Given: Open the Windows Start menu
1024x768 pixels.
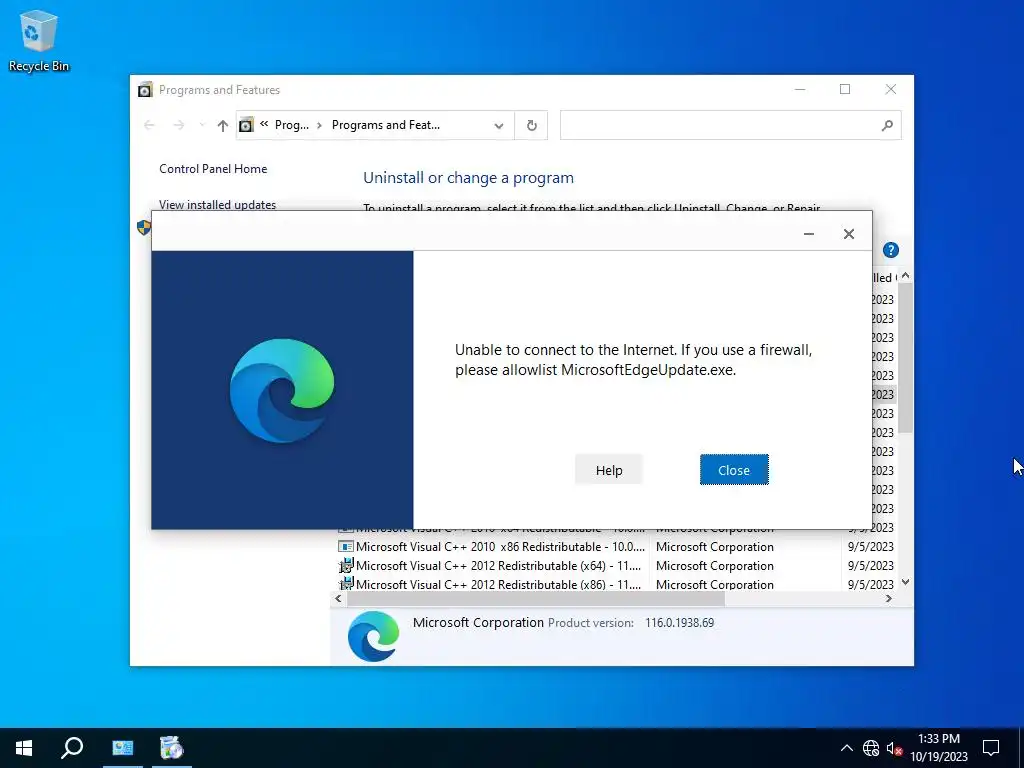Looking at the screenshot, I should [x=24, y=748].
